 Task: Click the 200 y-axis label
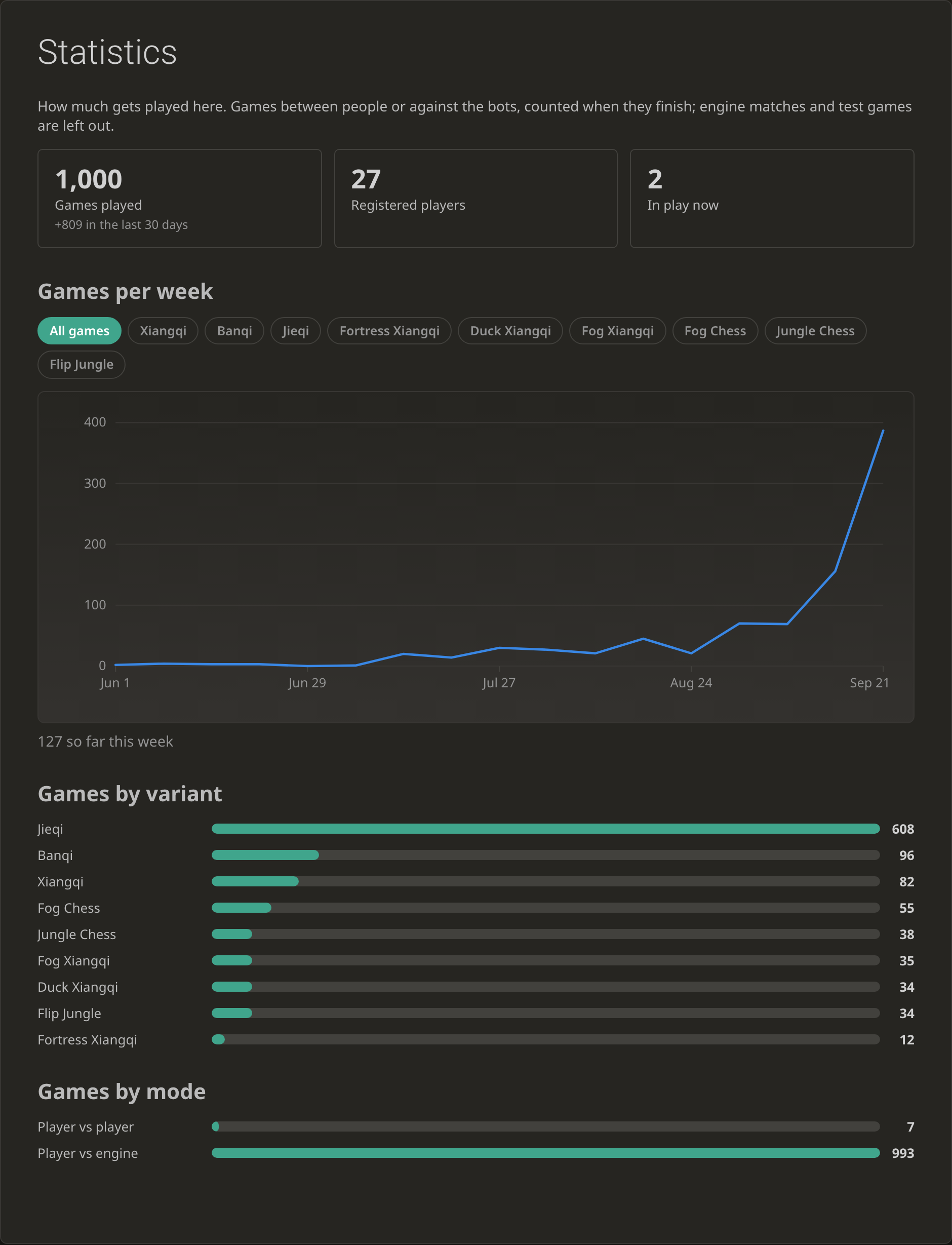[95, 544]
